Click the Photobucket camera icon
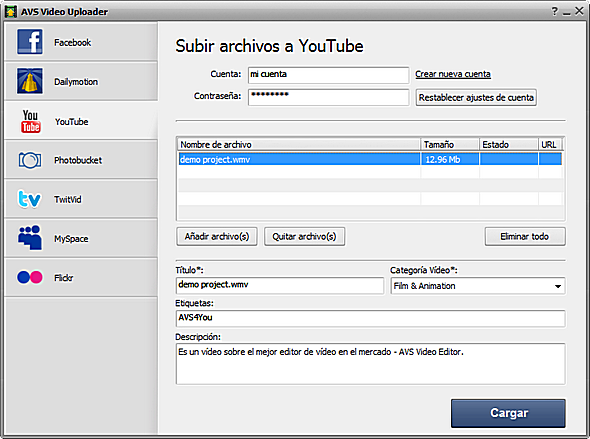 coord(30,160)
